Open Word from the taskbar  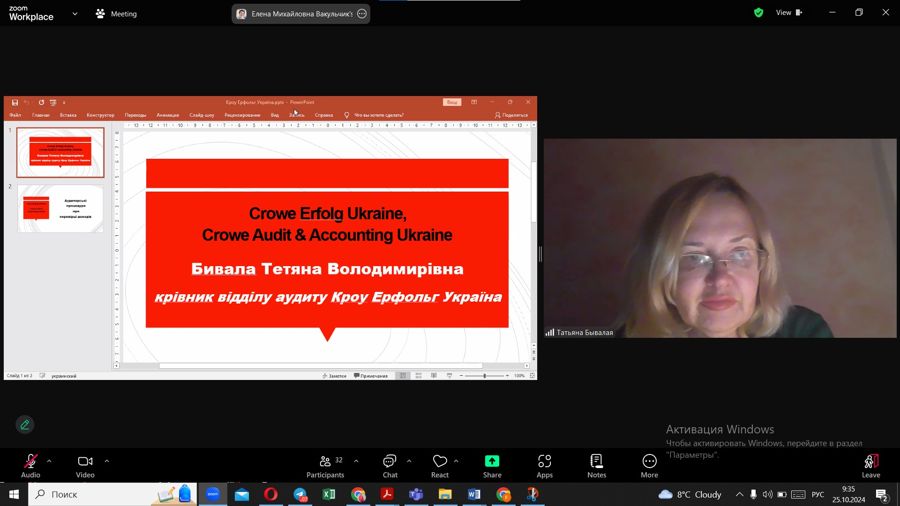pyautogui.click(x=474, y=494)
